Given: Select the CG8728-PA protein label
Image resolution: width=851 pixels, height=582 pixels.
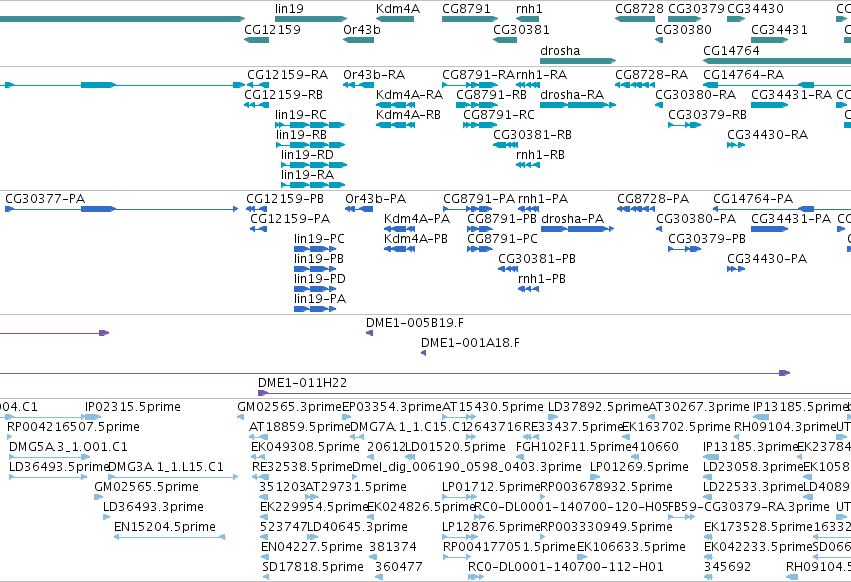Looking at the screenshot, I should 653,199.
